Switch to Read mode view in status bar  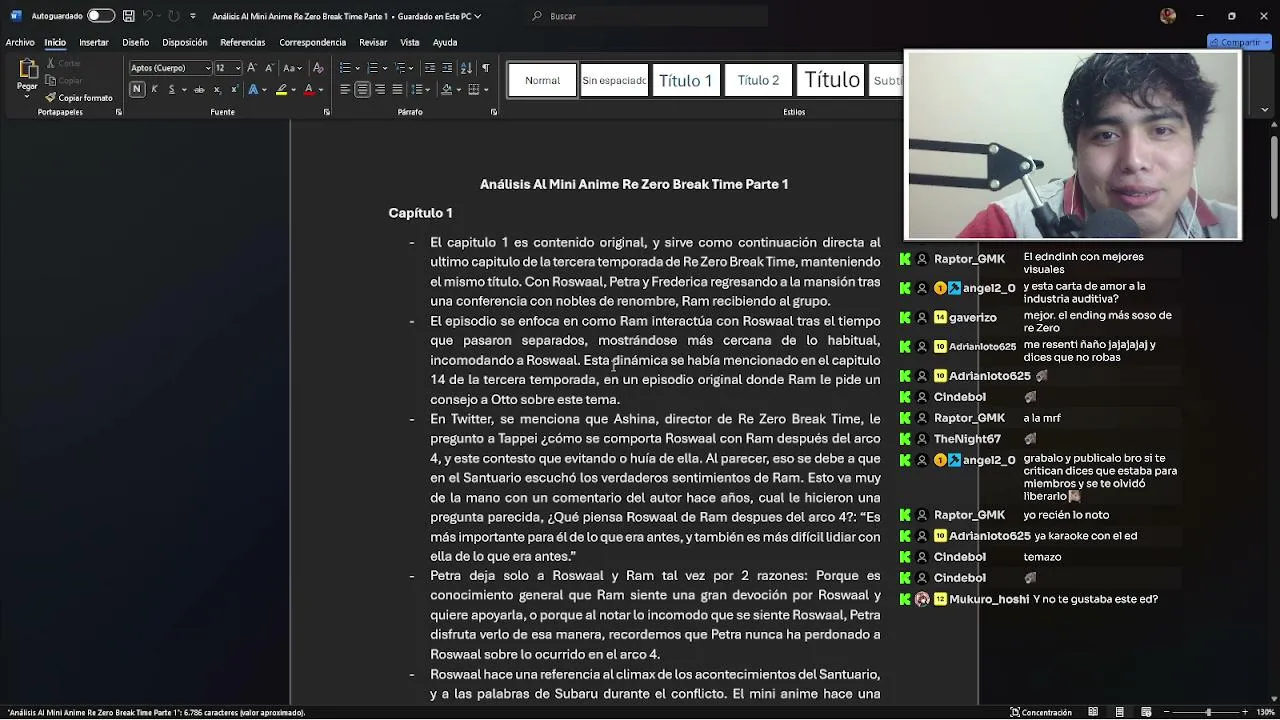pyautogui.click(x=1093, y=712)
